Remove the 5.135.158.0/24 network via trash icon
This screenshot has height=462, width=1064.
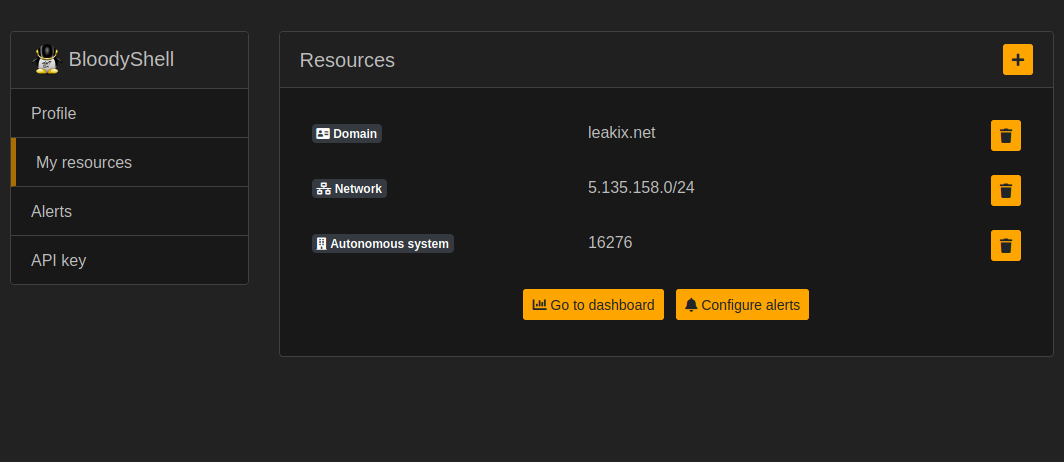pos(1006,191)
